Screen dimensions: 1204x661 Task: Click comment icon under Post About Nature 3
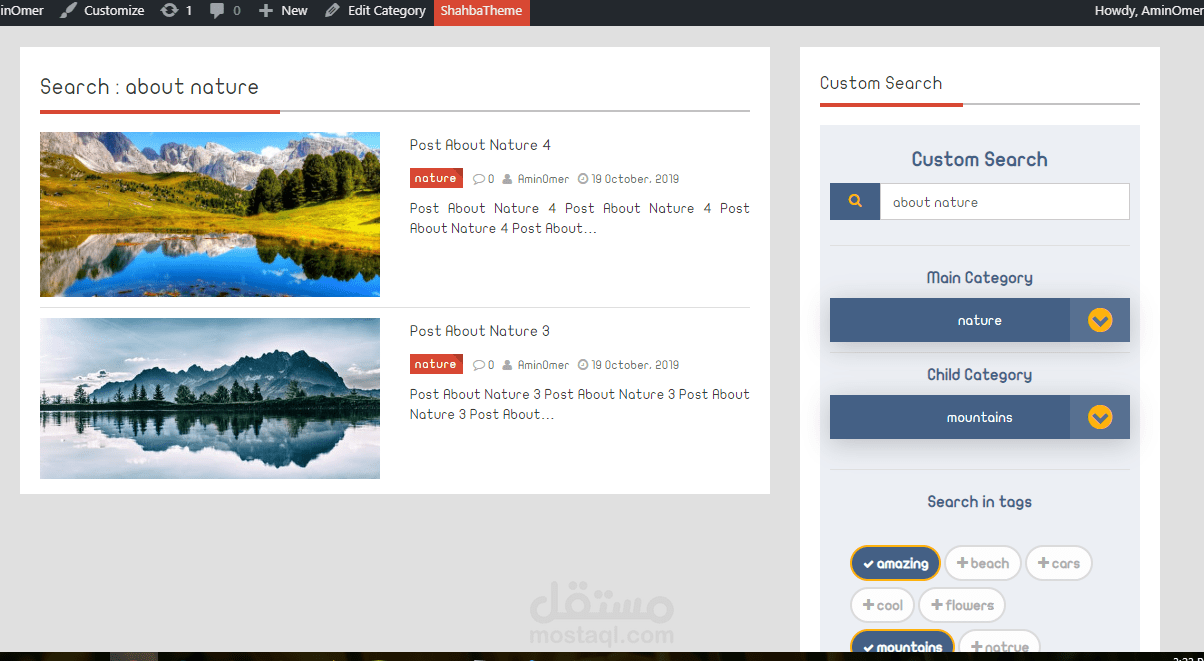478,365
